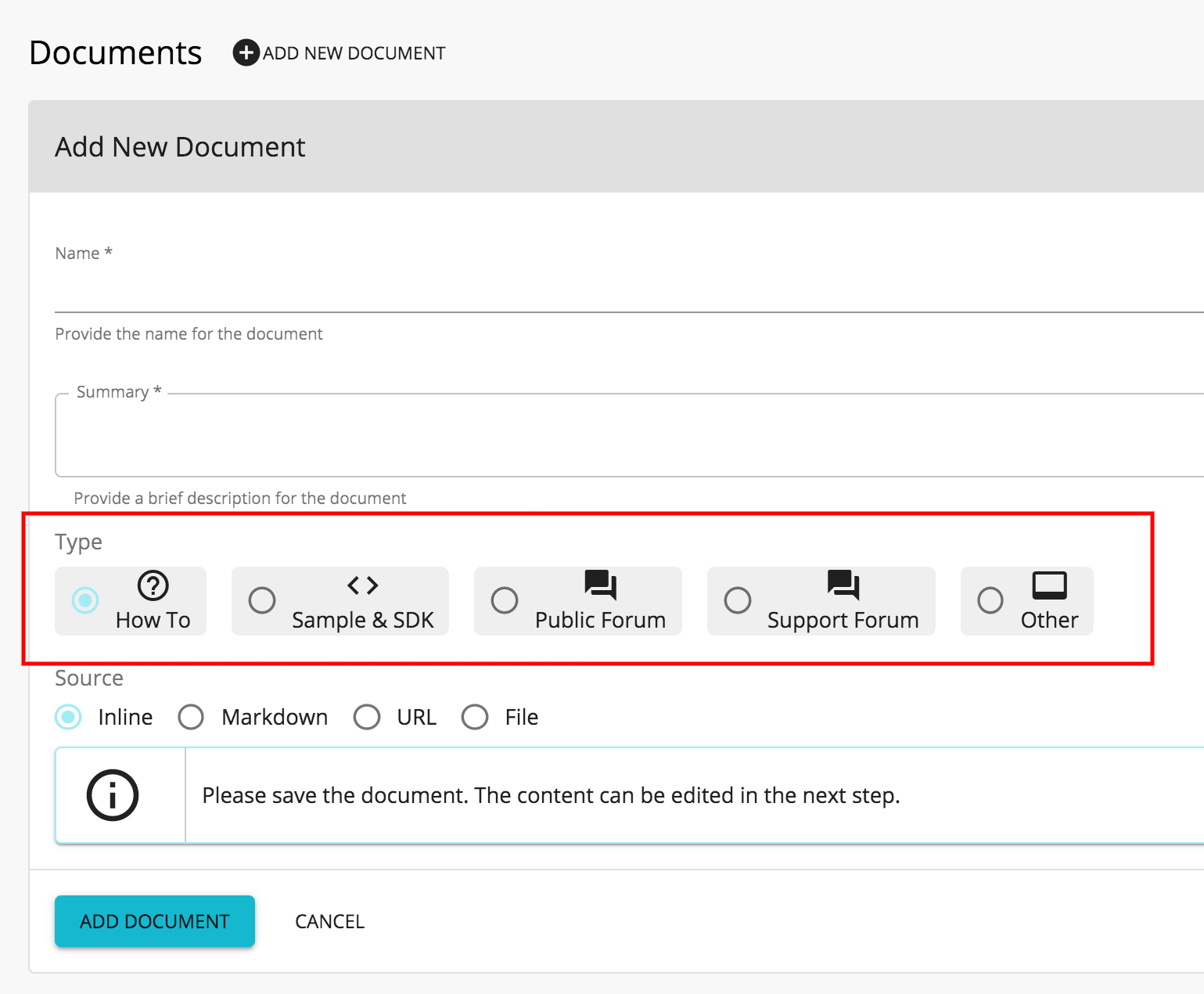Viewport: 1204px width, 994px height.
Task: Click the forum icon on Support Forum
Action: [x=842, y=584]
